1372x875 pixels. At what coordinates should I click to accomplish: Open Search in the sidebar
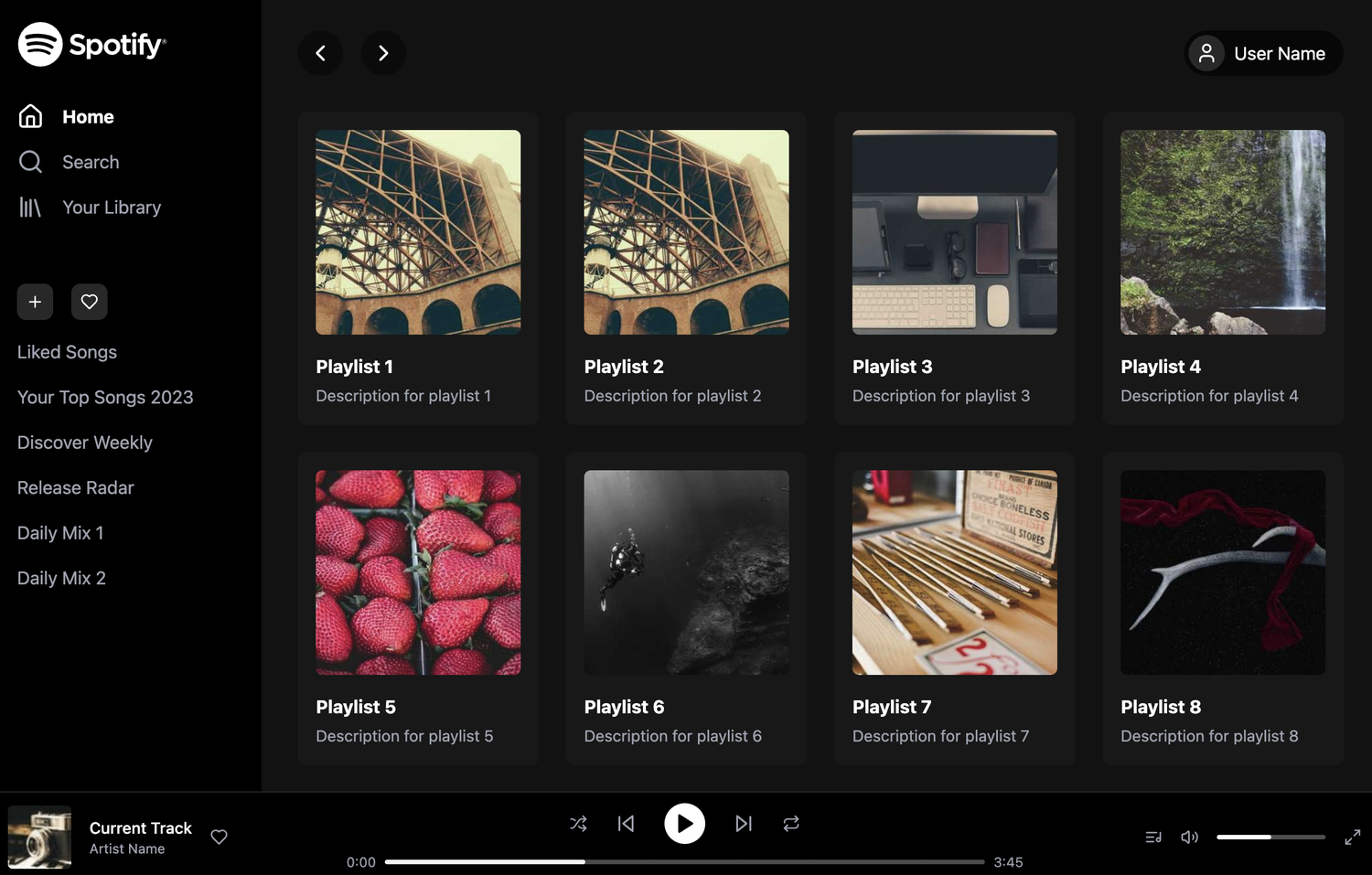[x=90, y=162]
